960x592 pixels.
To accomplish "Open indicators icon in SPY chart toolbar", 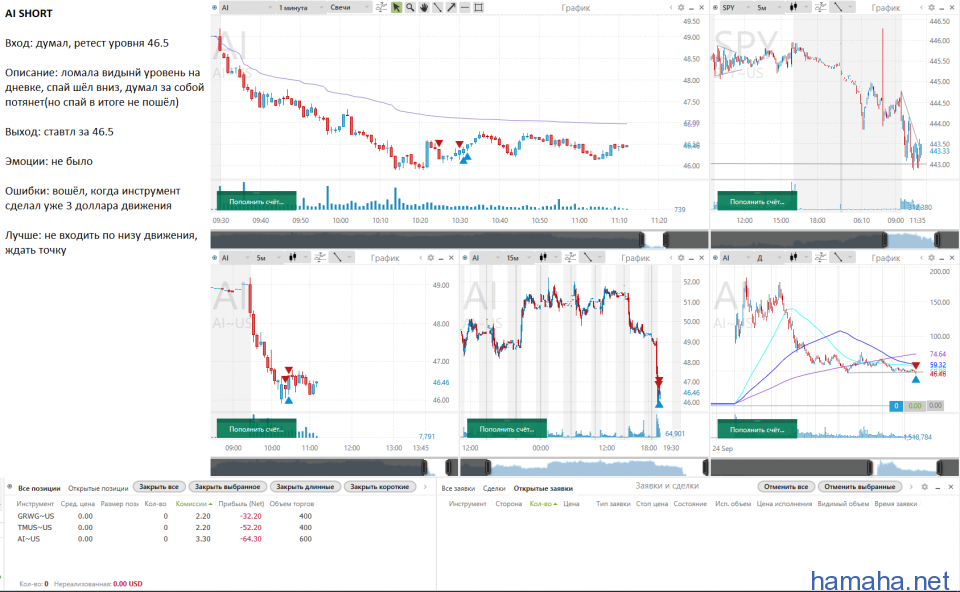I will pos(820,7).
